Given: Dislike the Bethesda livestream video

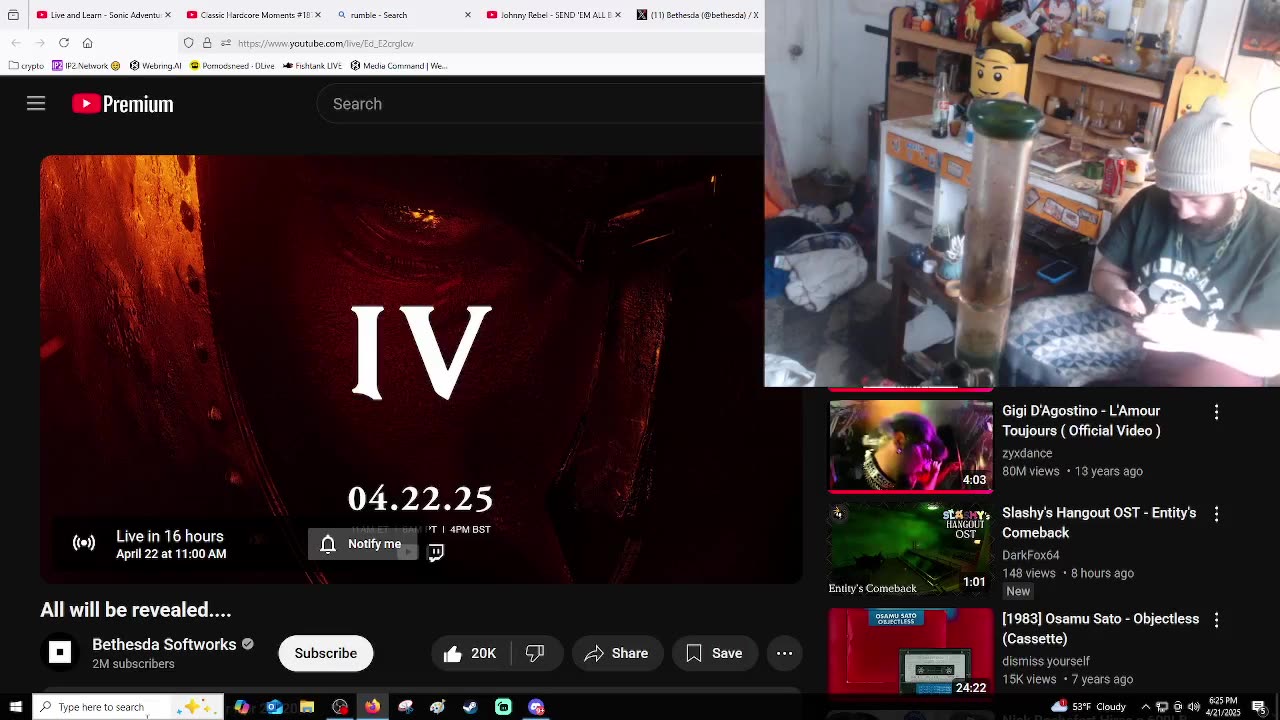Looking at the screenshot, I should [x=536, y=653].
